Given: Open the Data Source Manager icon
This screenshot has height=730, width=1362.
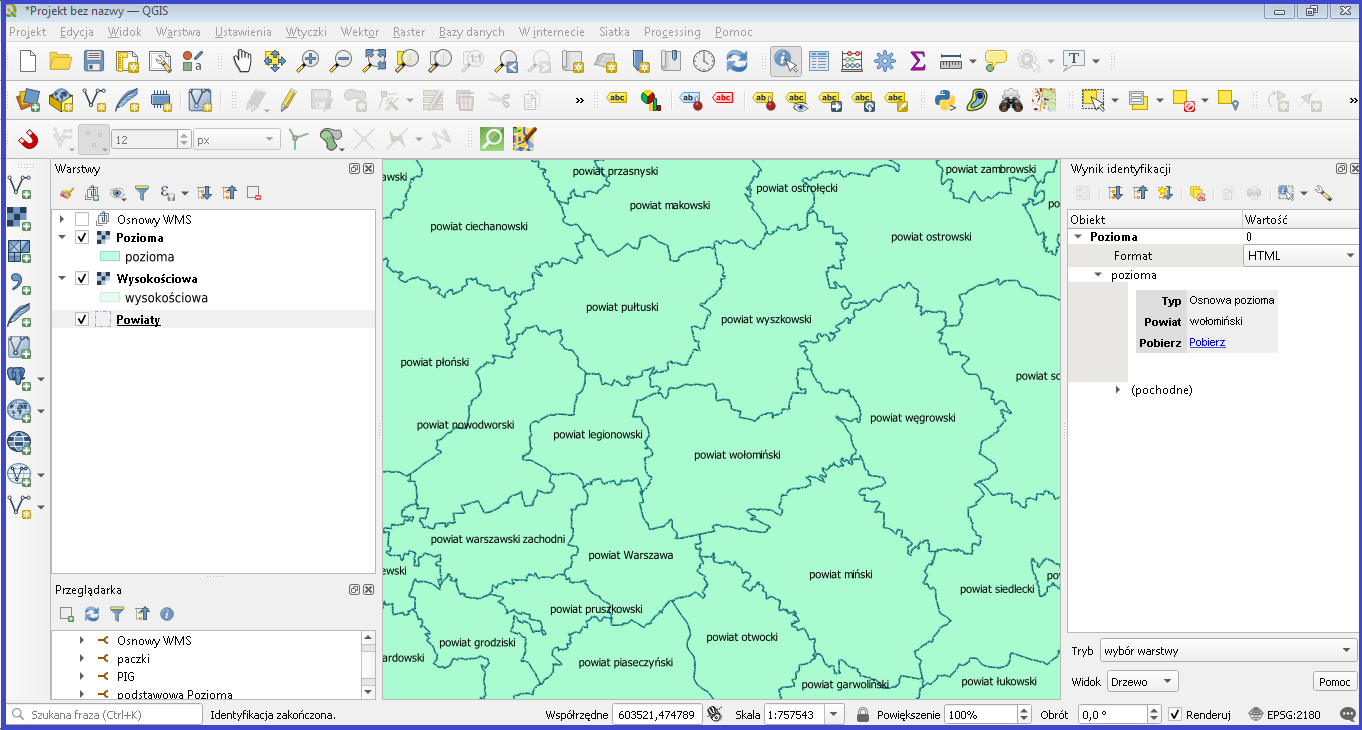Looking at the screenshot, I should pyautogui.click(x=28, y=99).
